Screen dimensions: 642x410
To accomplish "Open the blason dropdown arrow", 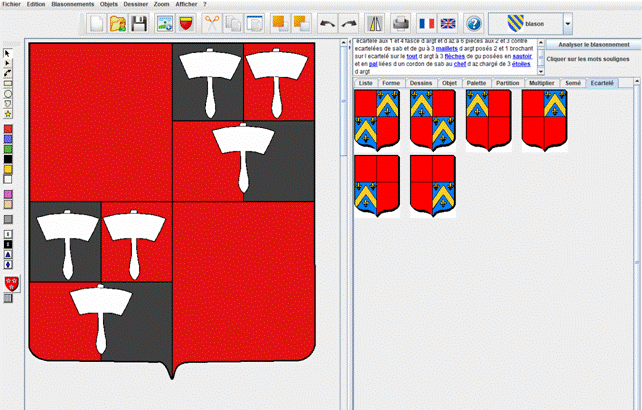I will pos(568,22).
